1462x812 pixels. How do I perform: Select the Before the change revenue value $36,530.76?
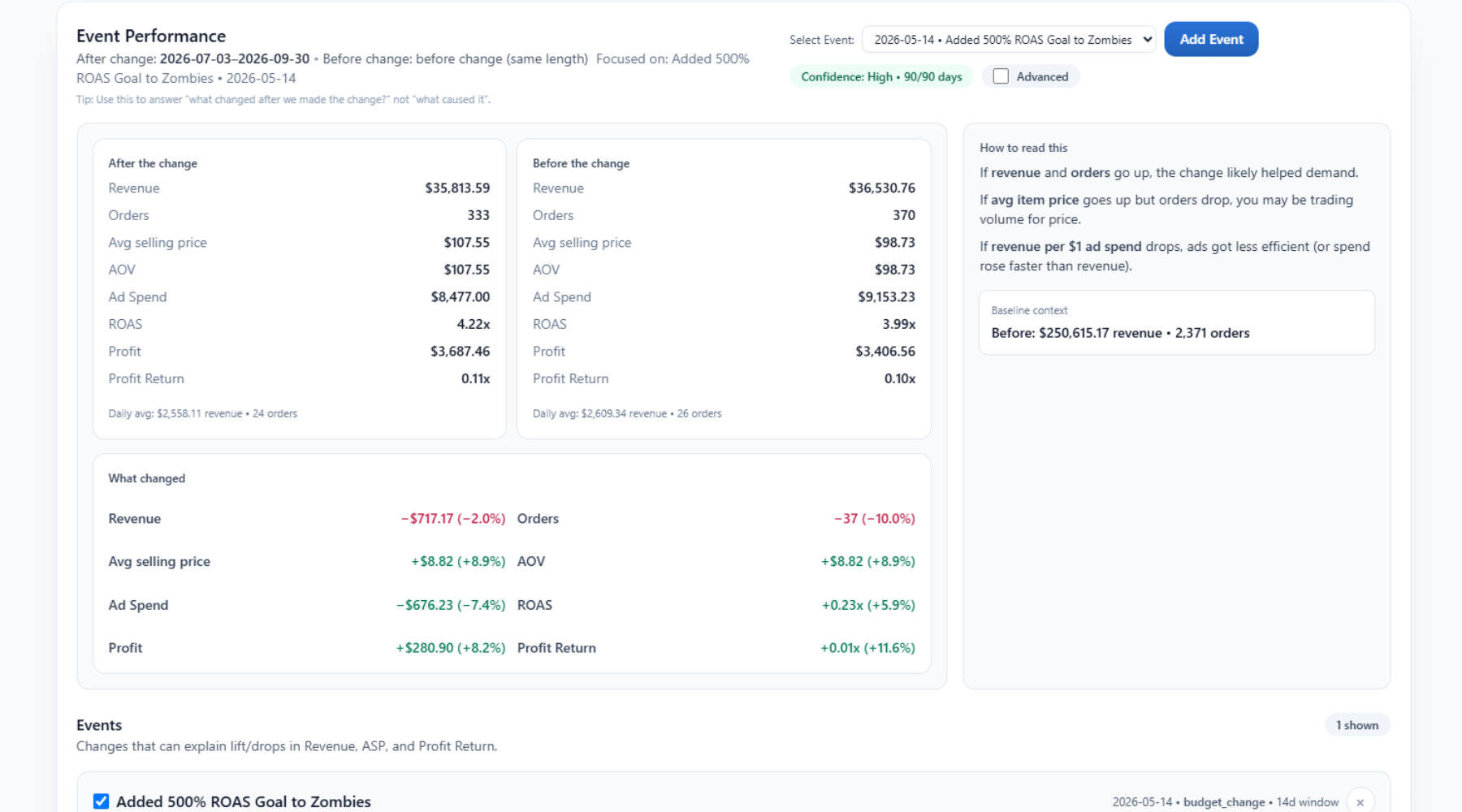coord(882,188)
